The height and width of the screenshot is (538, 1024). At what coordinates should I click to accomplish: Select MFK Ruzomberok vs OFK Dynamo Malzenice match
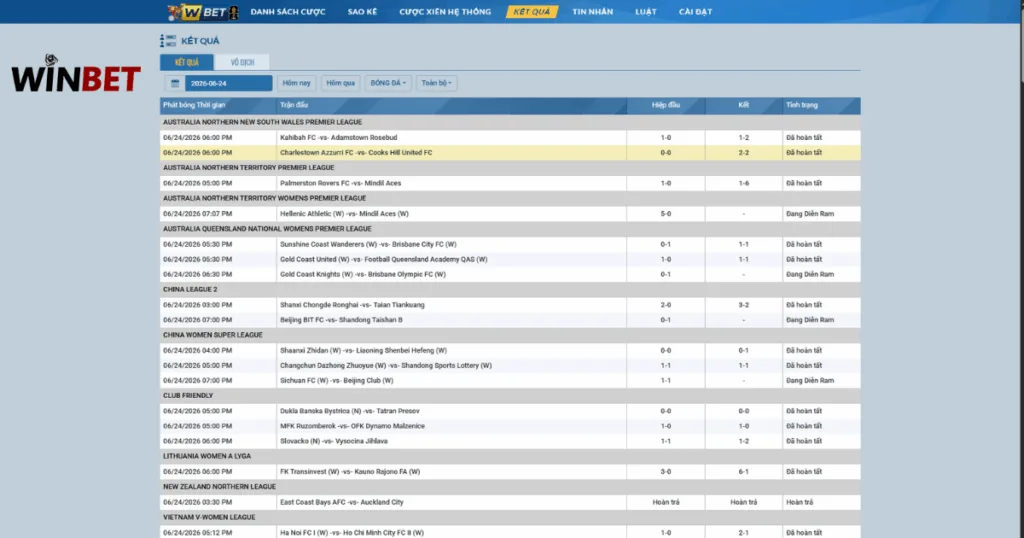pyautogui.click(x=510, y=426)
